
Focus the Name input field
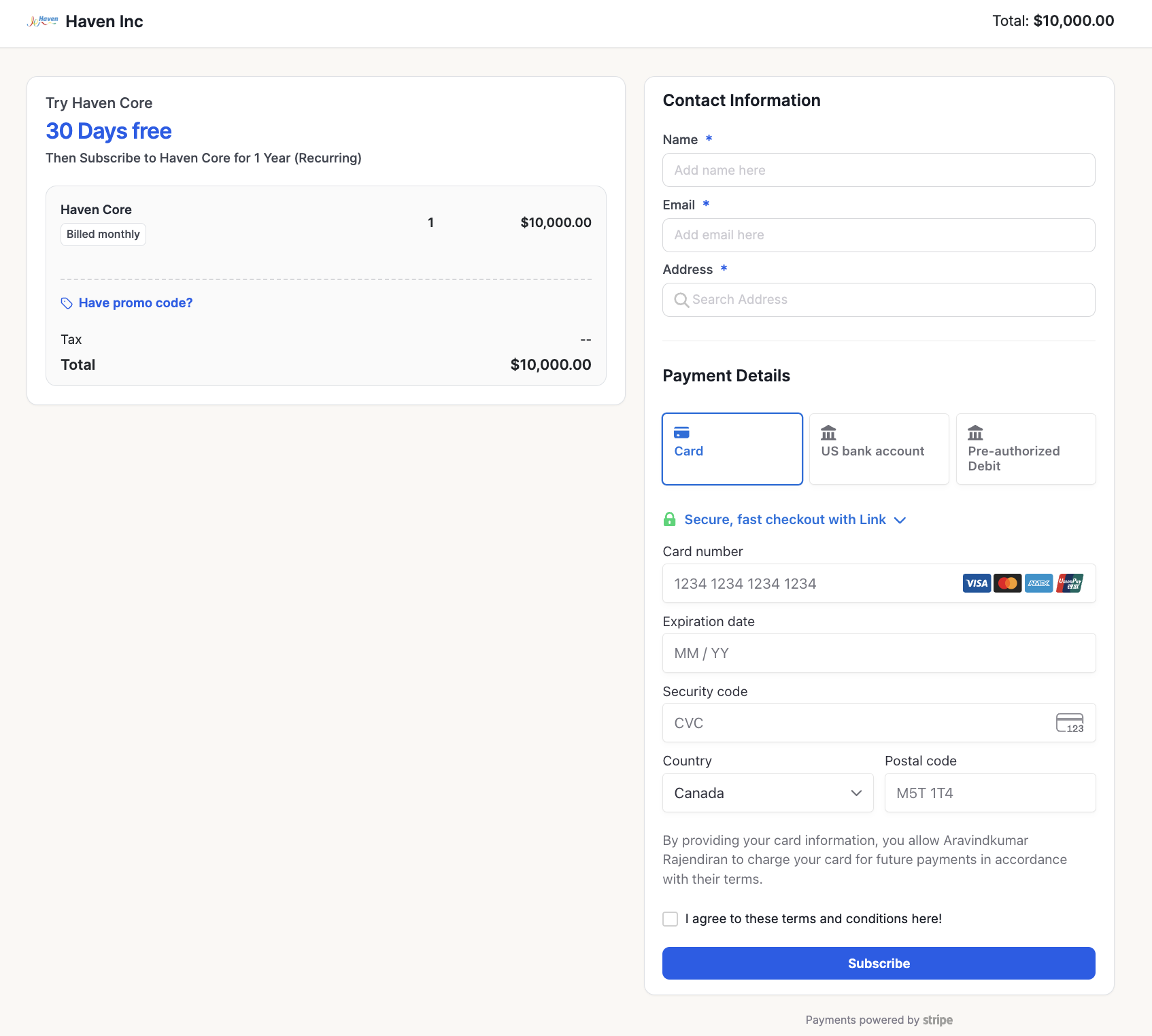tap(879, 170)
